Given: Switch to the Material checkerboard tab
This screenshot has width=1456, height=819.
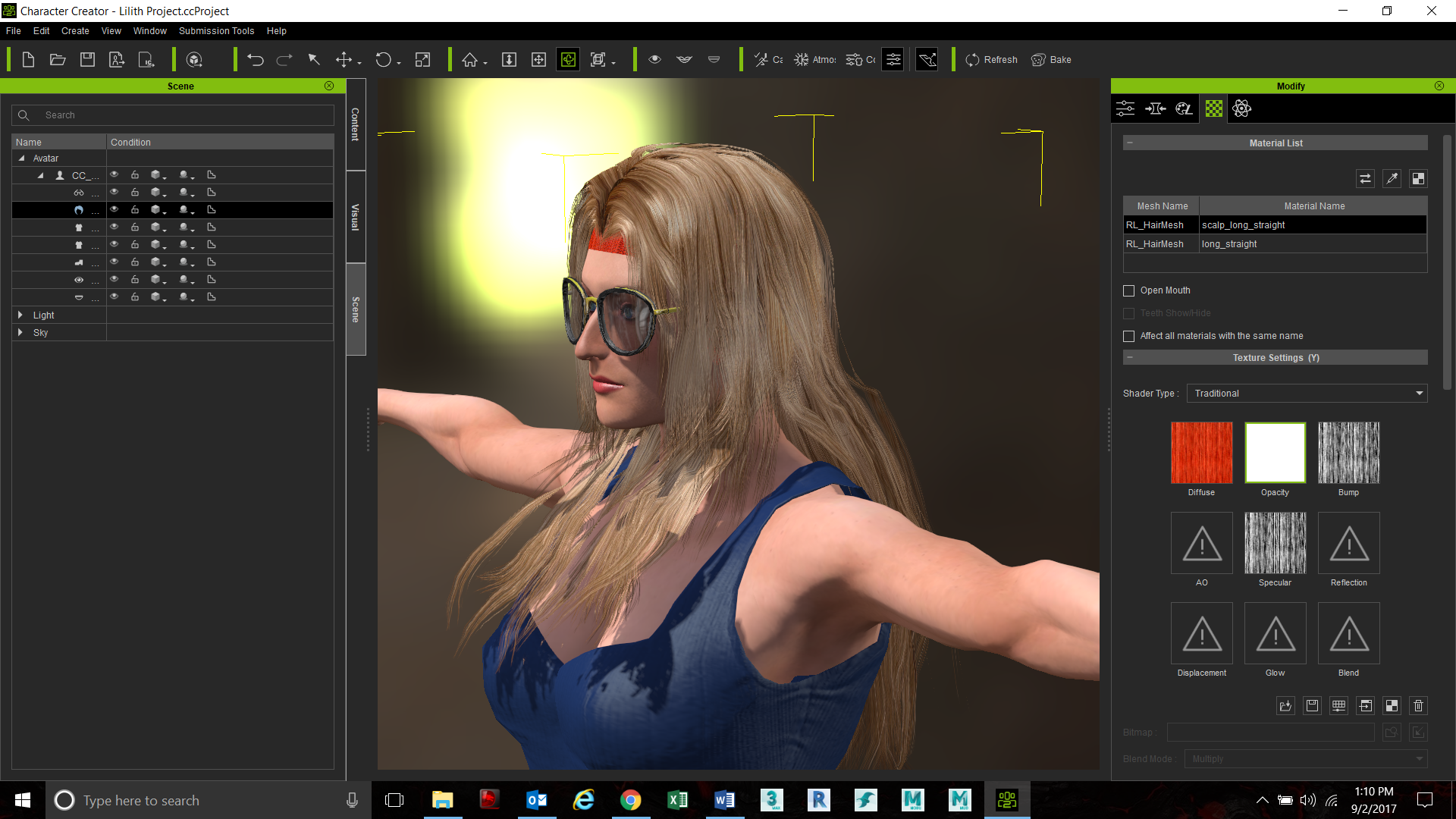Looking at the screenshot, I should click(1213, 108).
